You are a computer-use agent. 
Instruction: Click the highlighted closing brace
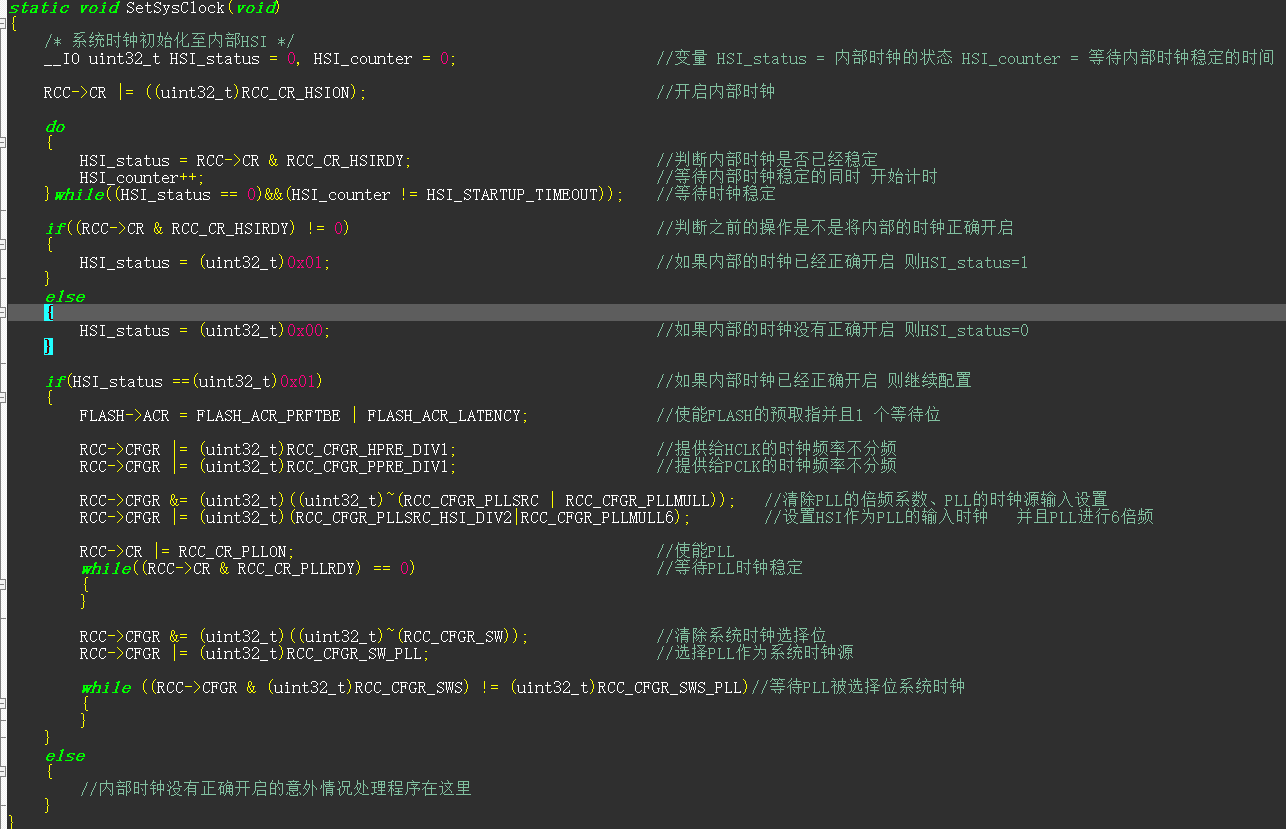49,347
